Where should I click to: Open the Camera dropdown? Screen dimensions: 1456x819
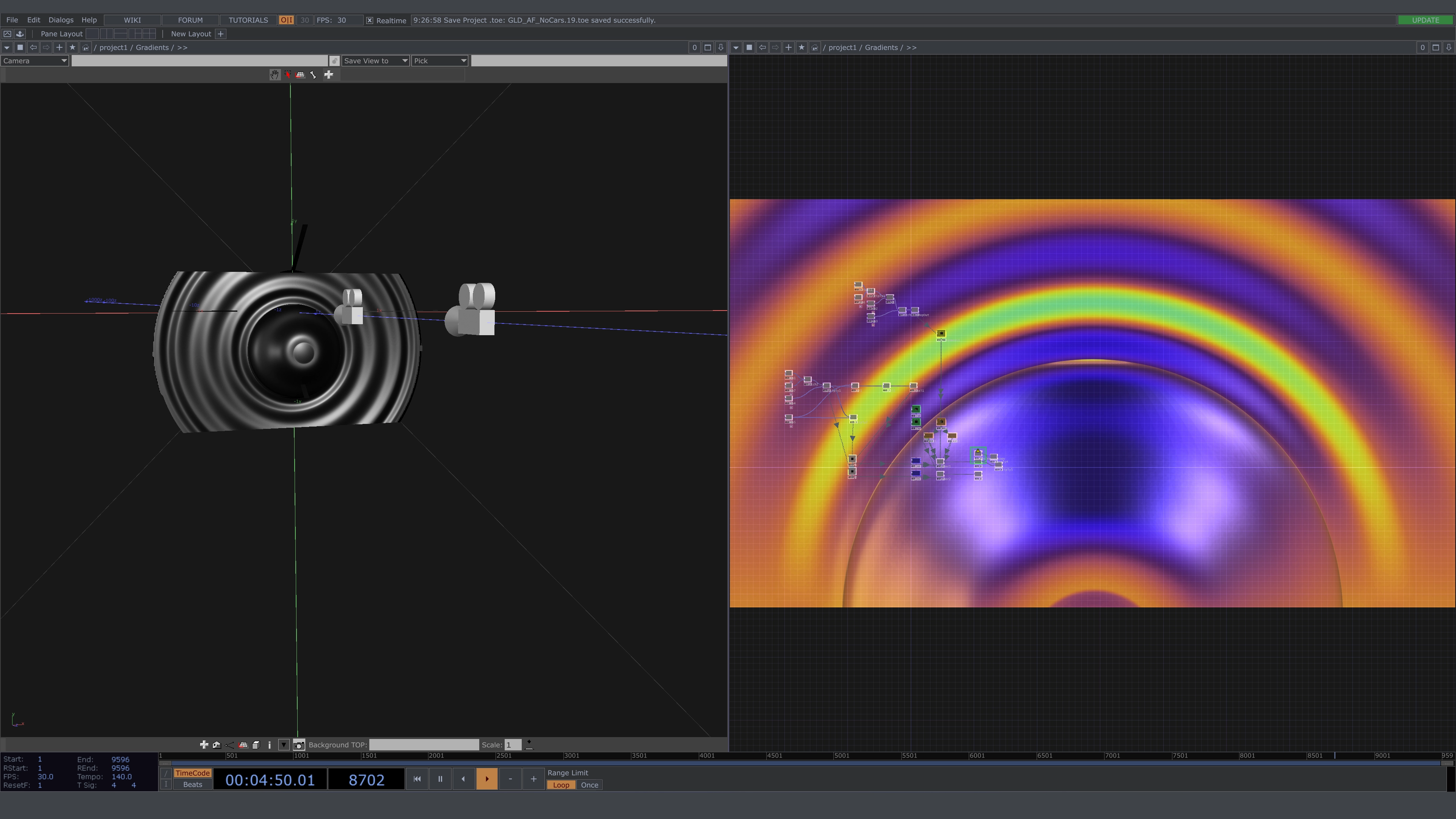click(x=35, y=61)
